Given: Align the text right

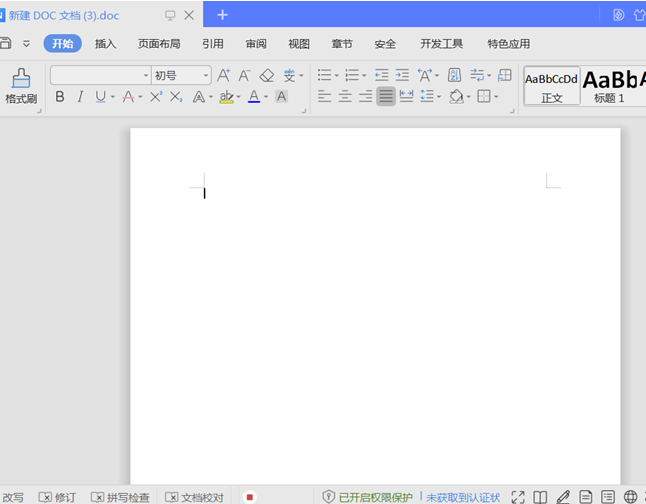Looking at the screenshot, I should (365, 96).
